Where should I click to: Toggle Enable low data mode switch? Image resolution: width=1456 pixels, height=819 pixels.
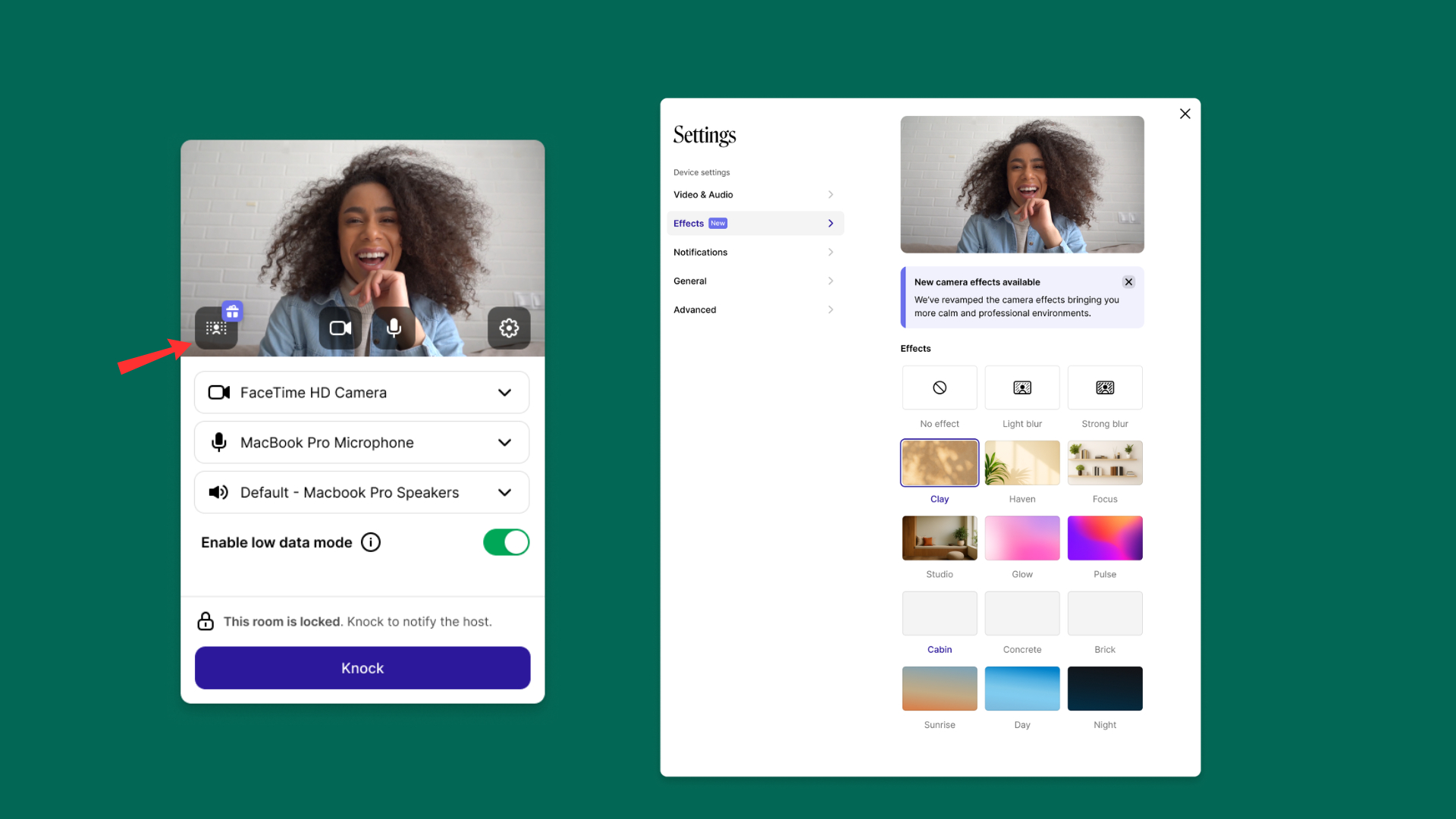[506, 542]
